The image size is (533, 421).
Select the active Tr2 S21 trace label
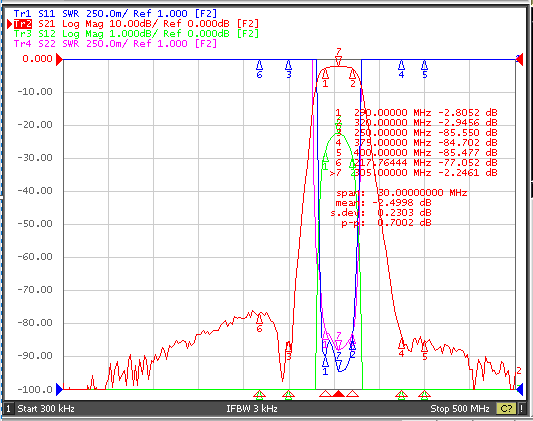click(x=136, y=24)
